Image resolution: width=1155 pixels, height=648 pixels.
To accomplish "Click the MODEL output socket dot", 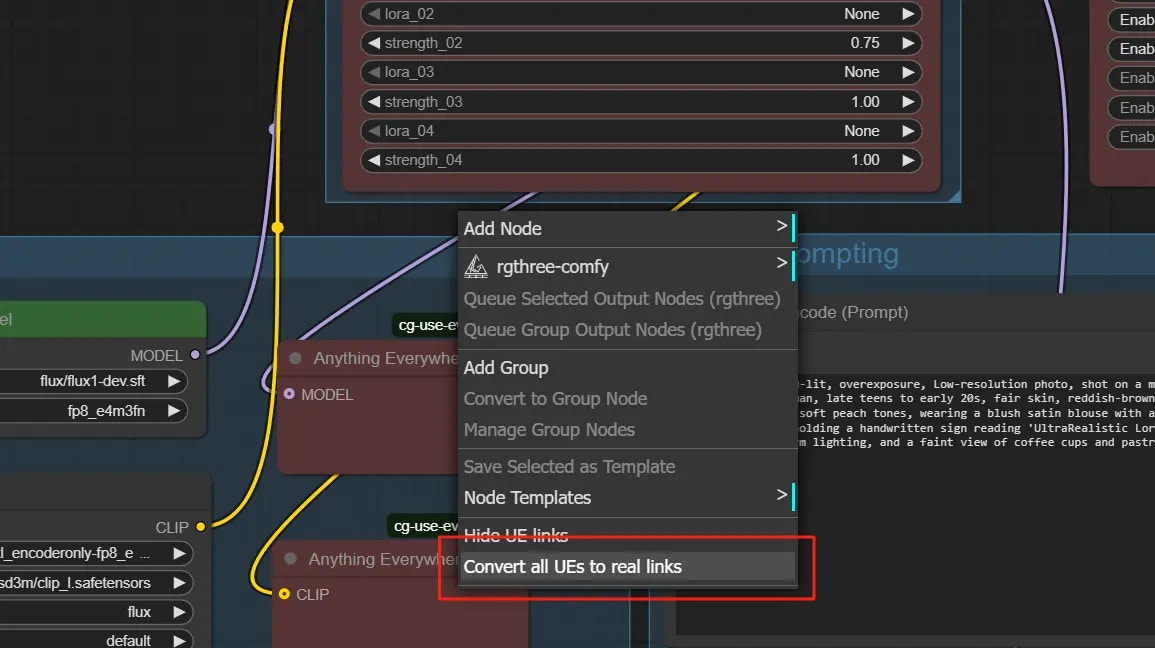I will [x=195, y=355].
